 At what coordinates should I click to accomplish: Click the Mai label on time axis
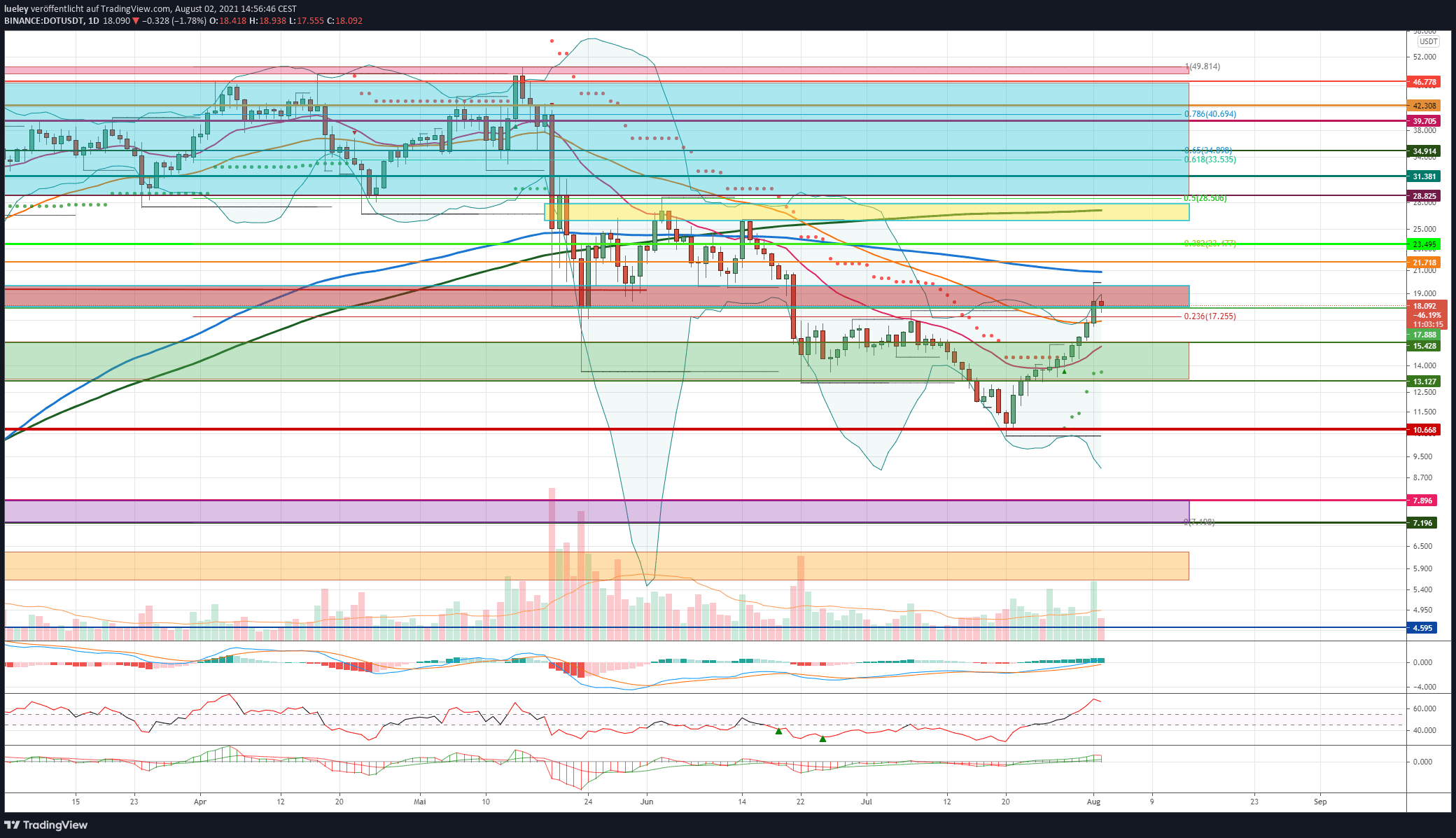pos(420,802)
